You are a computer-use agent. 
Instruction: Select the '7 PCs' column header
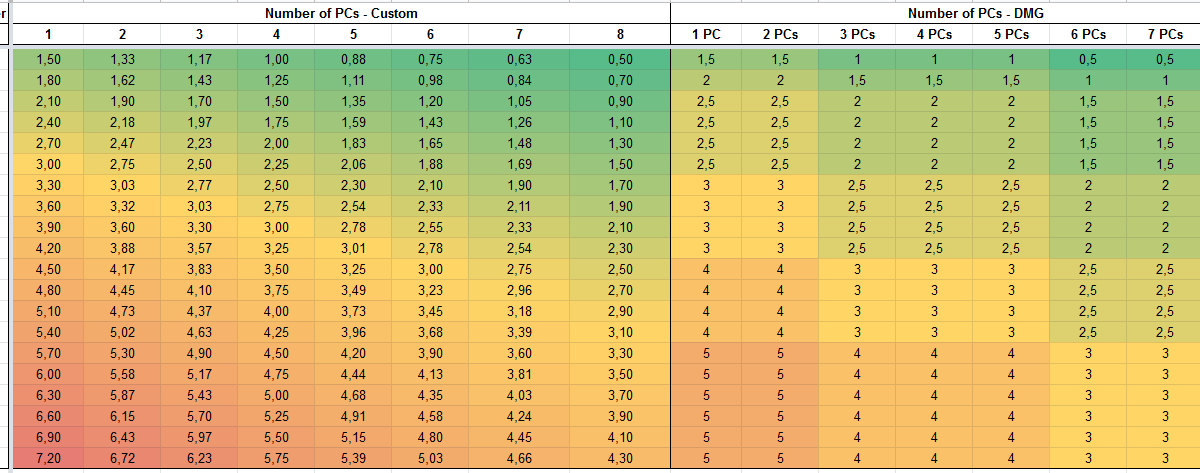1165,35
